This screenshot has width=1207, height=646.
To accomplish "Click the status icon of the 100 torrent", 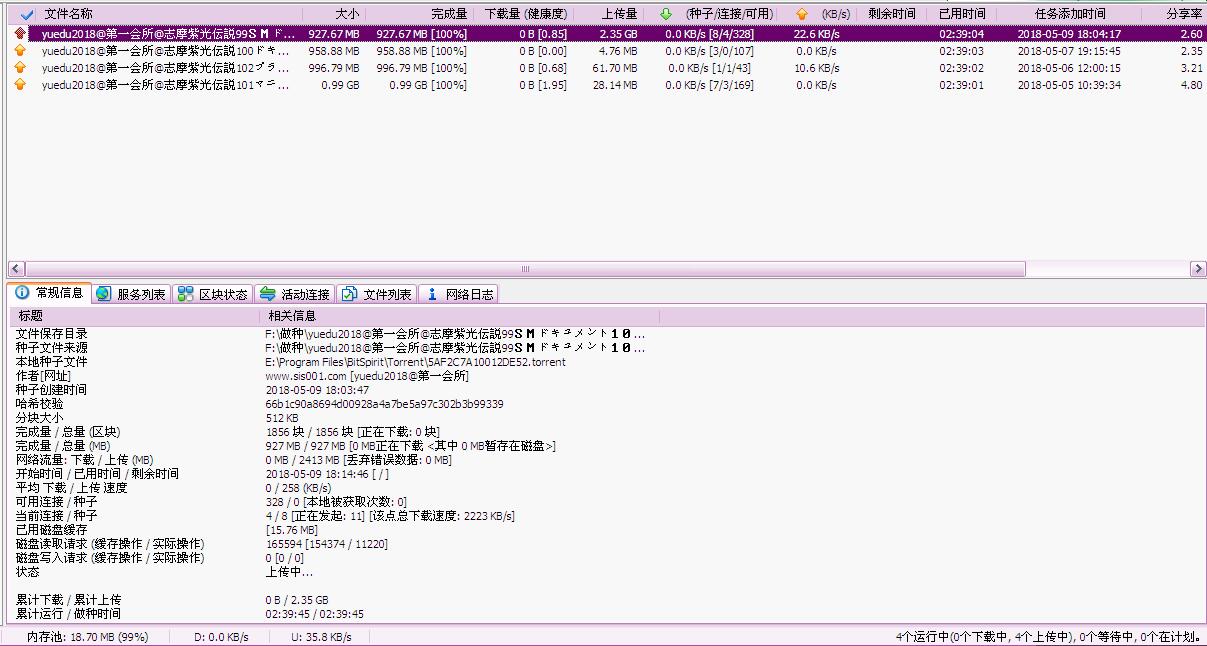I will click(x=20, y=51).
